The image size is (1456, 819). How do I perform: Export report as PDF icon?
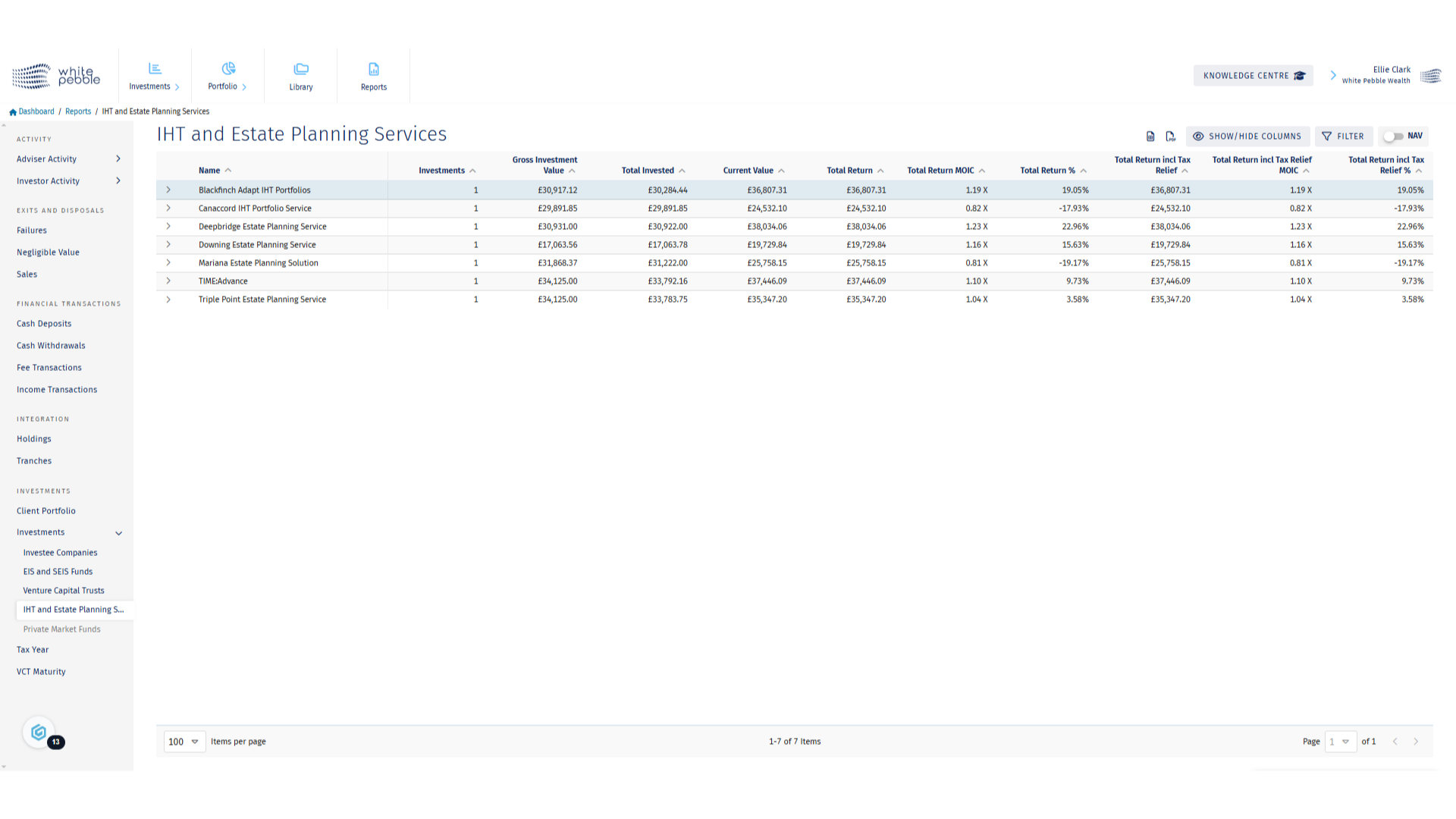[1170, 136]
